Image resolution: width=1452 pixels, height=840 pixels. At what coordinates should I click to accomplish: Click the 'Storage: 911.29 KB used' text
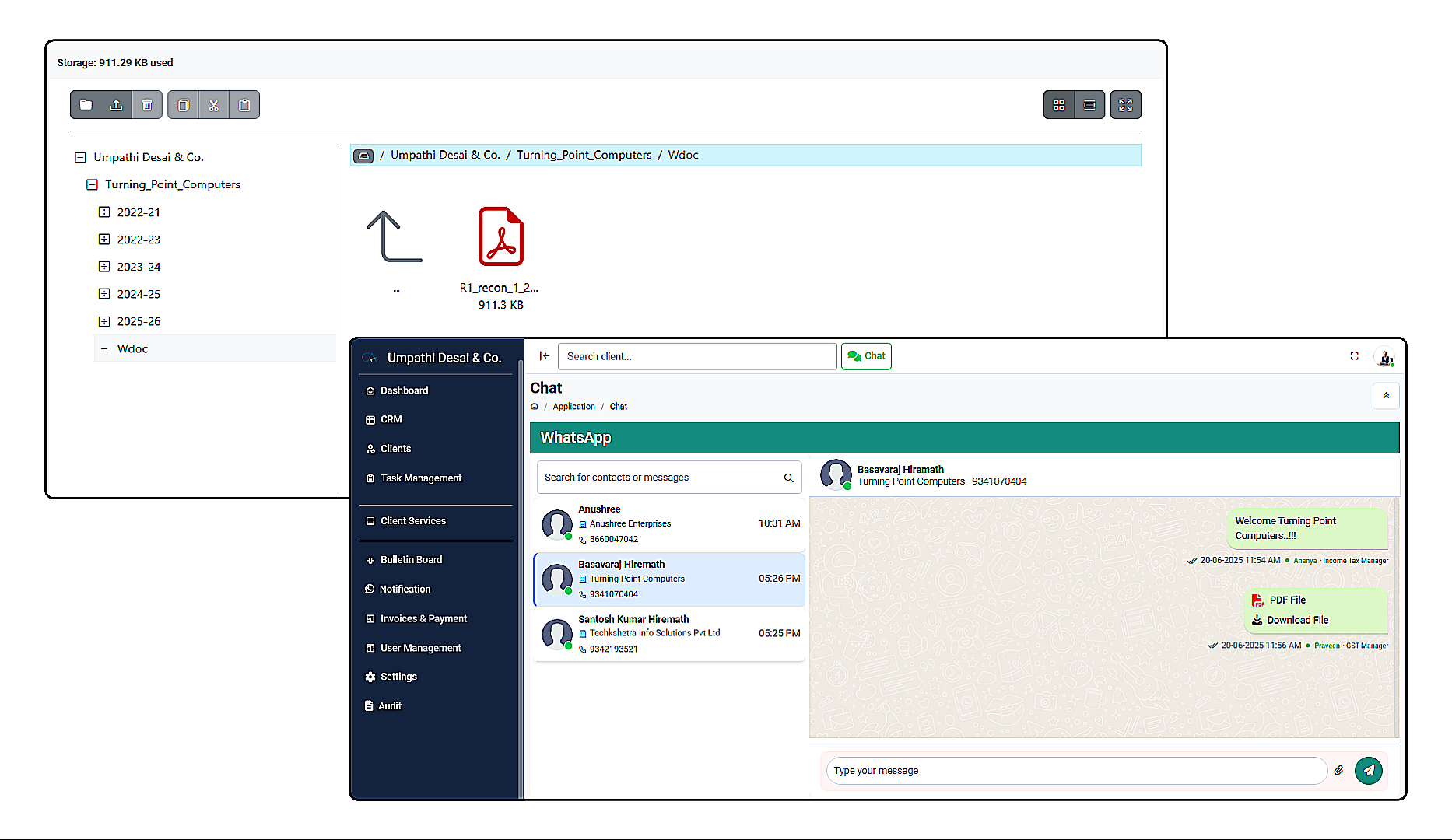pos(115,63)
